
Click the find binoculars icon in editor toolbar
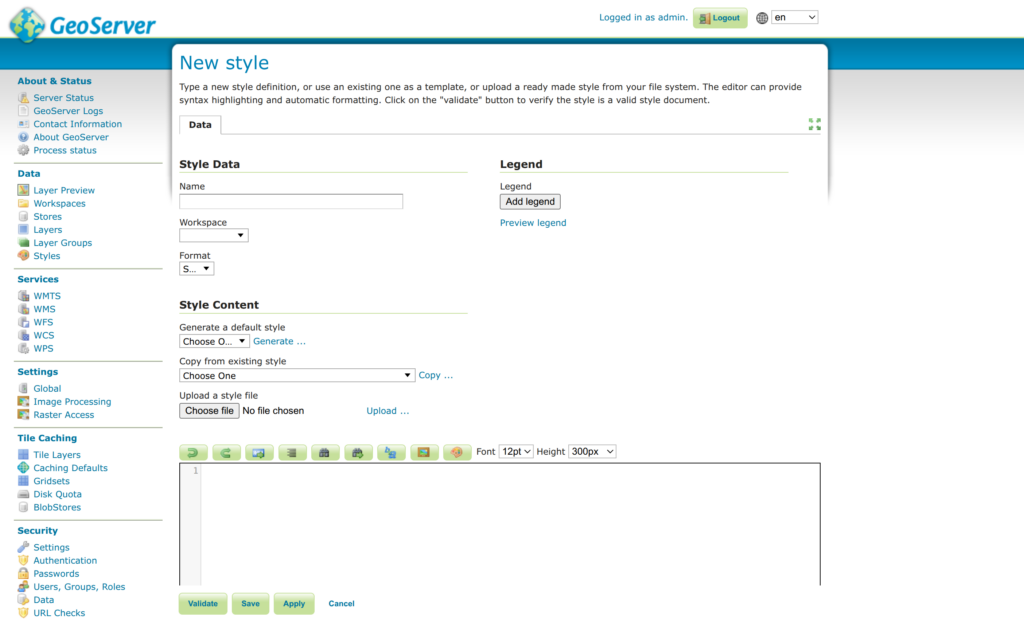point(325,453)
